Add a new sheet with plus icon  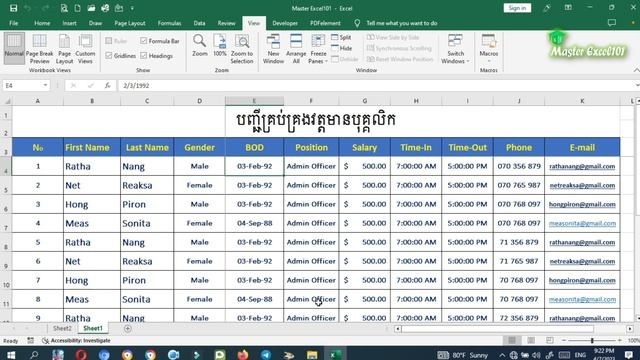point(128,329)
